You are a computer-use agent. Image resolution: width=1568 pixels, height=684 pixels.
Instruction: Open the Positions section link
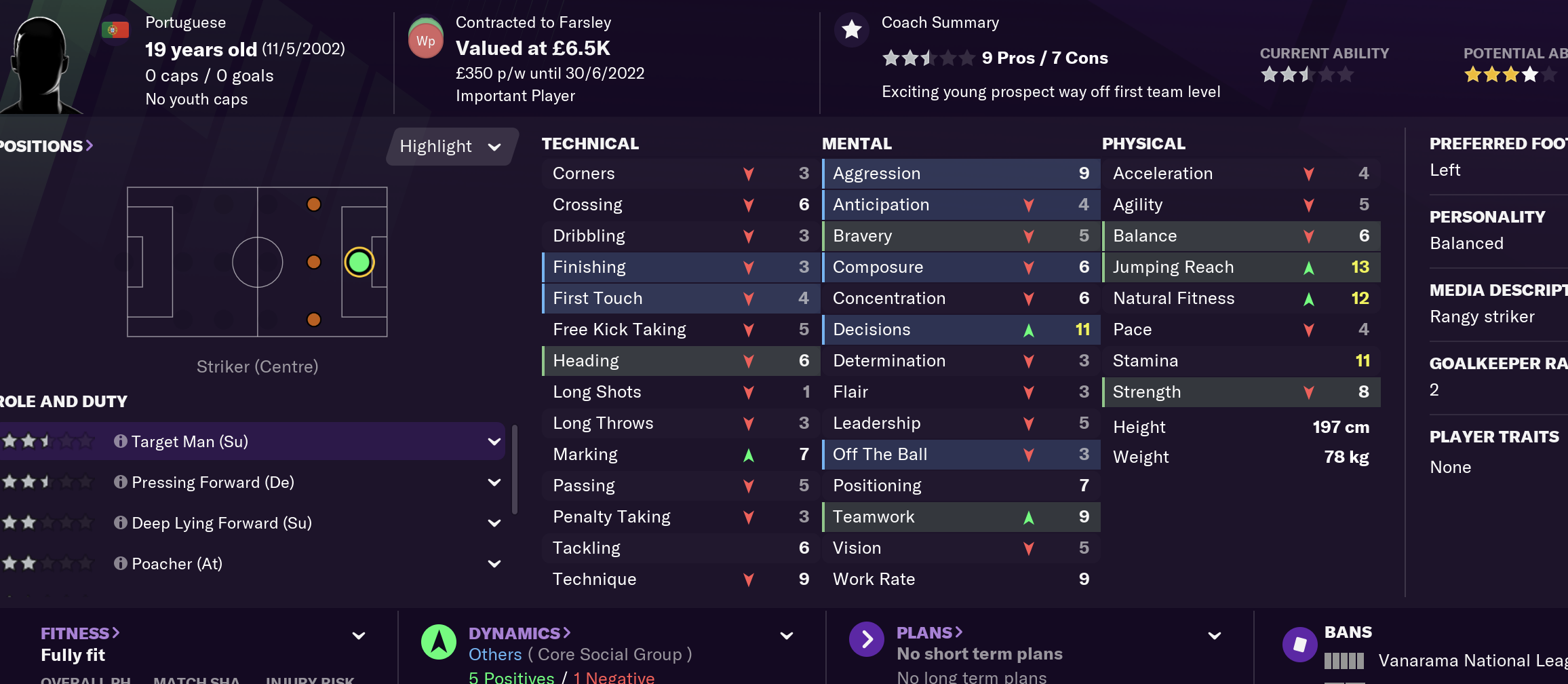pos(46,147)
